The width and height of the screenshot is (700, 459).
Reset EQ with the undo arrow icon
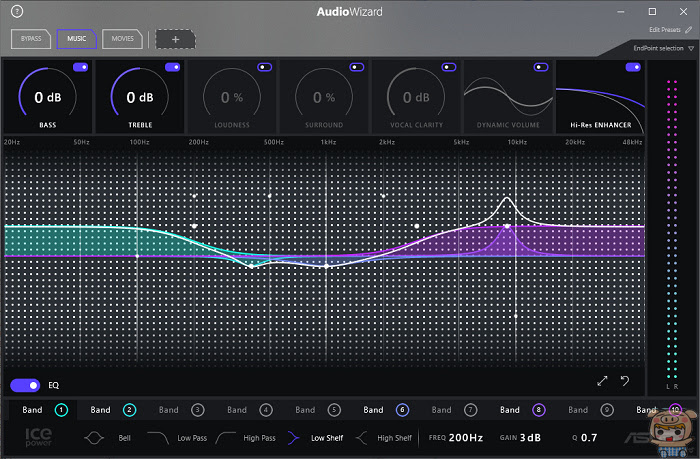625,381
